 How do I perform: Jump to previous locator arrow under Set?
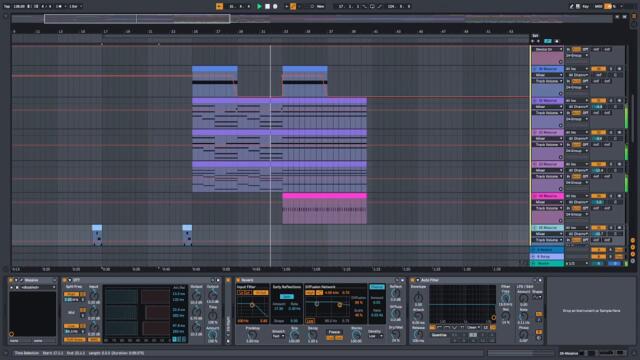[533, 41]
